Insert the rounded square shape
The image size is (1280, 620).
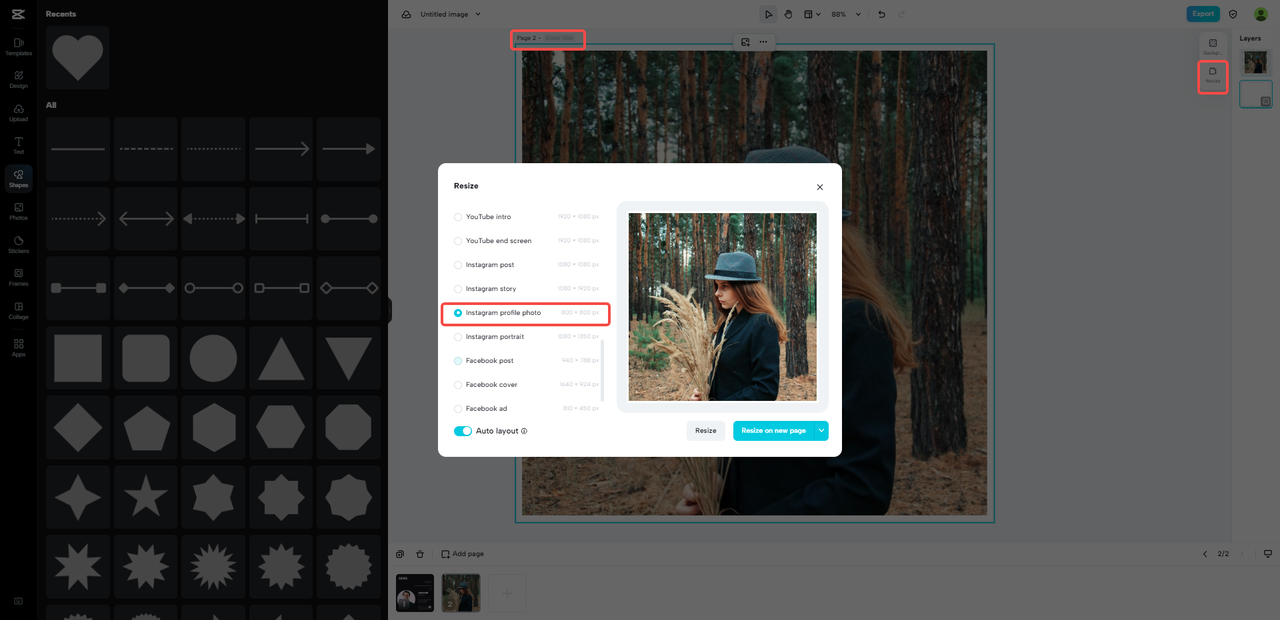pos(145,357)
